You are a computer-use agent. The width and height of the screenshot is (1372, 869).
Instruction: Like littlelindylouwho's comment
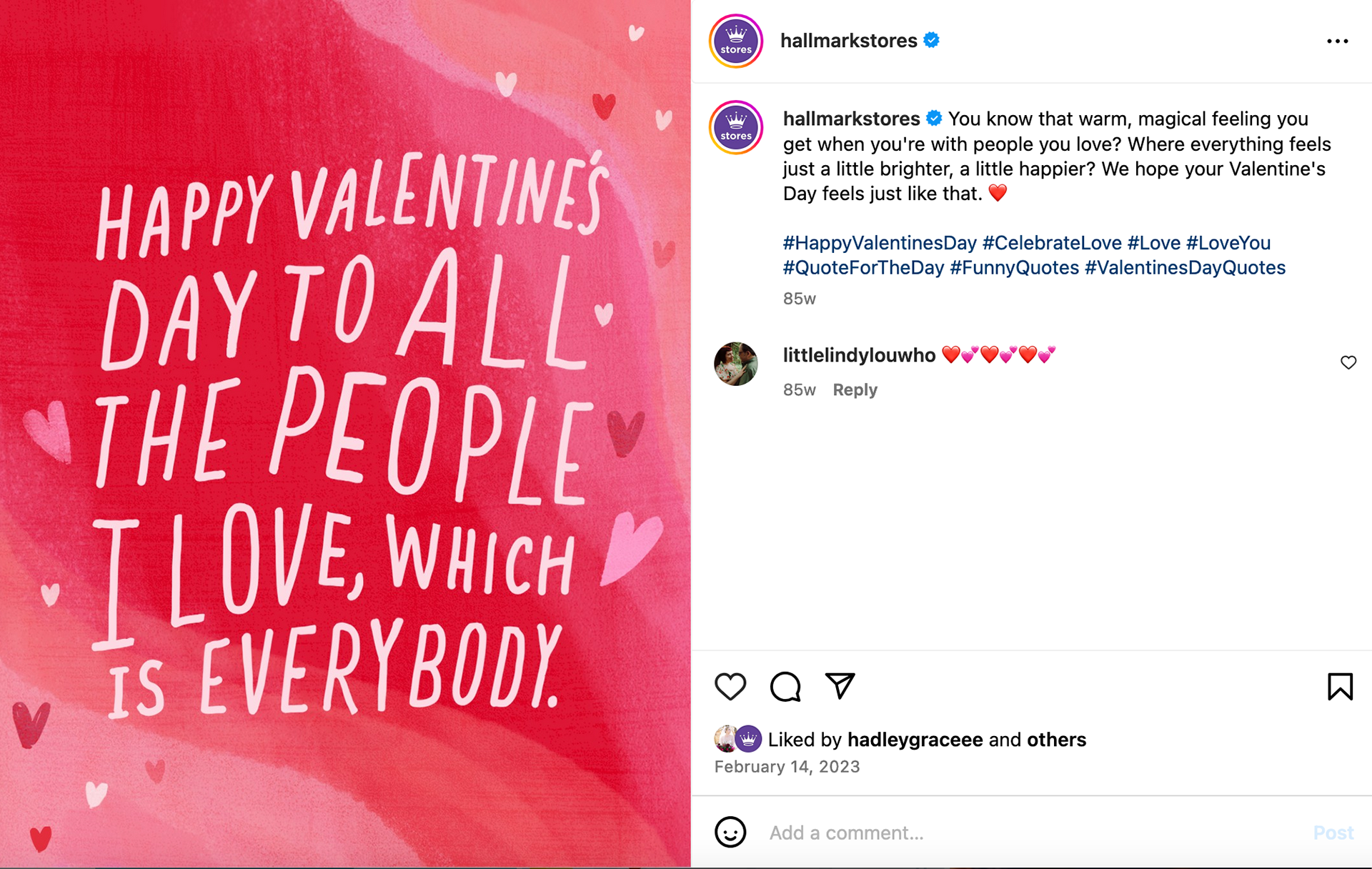[1348, 362]
